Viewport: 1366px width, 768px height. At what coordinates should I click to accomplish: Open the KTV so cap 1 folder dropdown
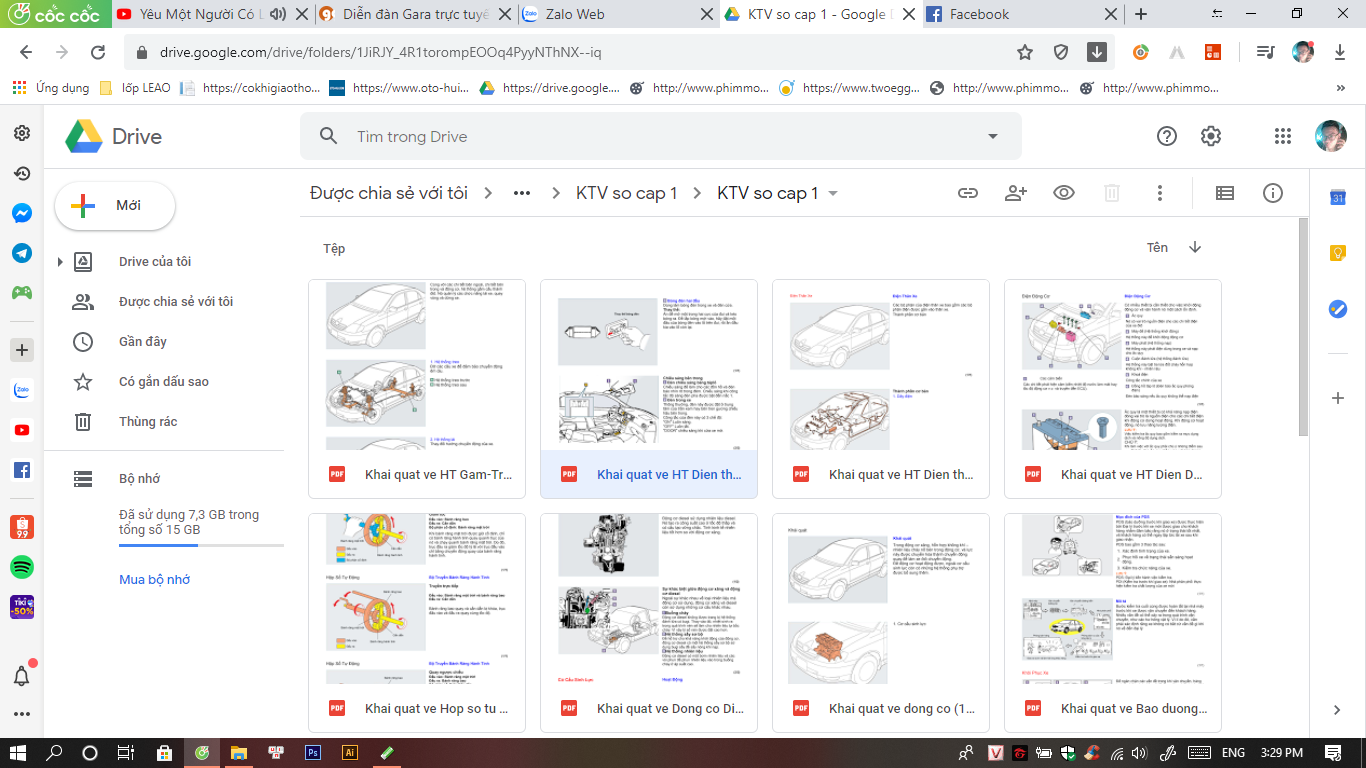(833, 194)
